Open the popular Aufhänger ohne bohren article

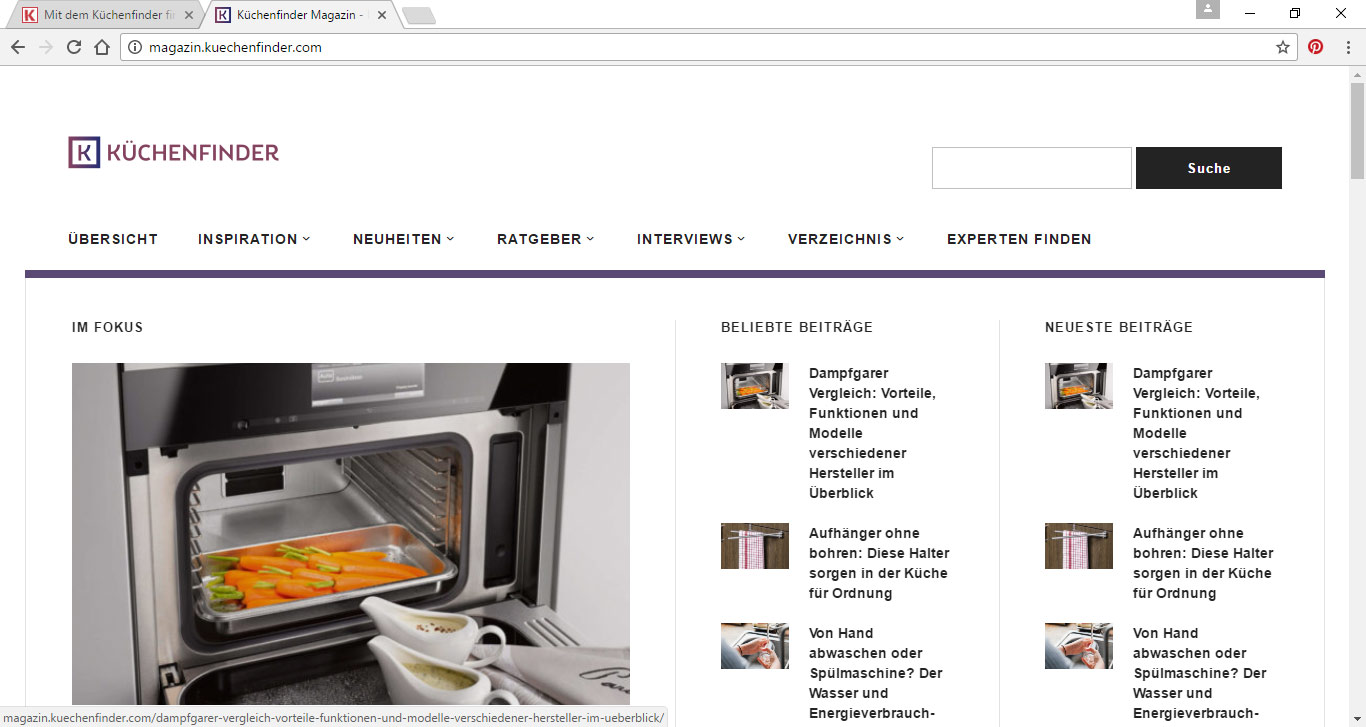[879, 563]
